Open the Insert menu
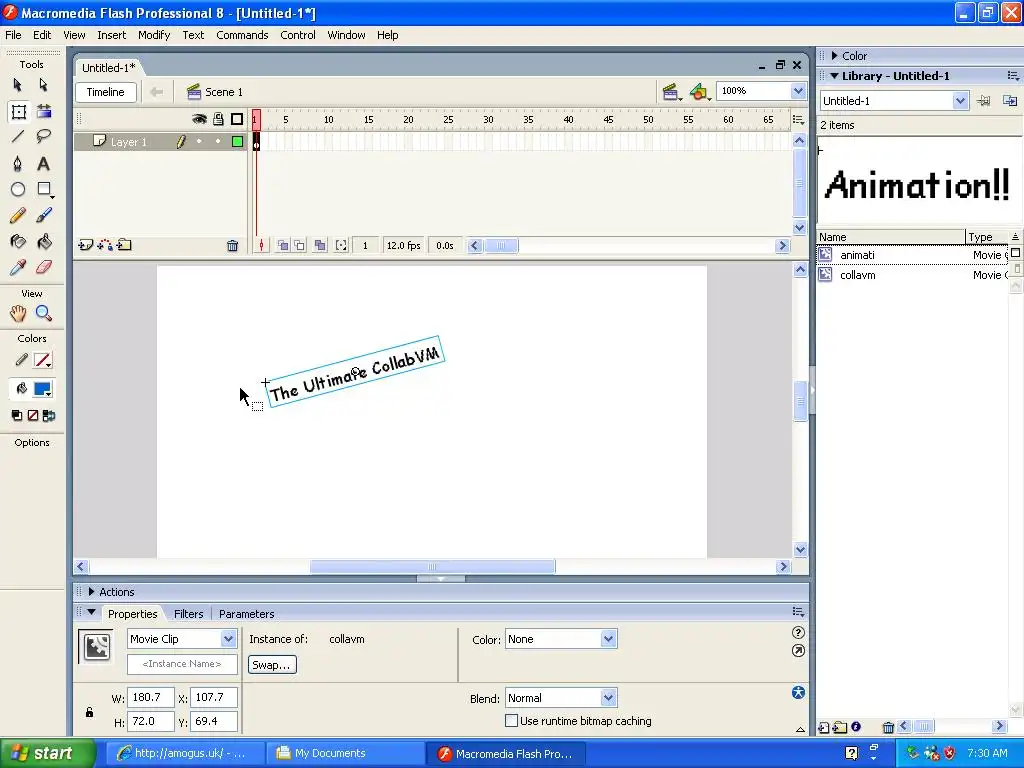This screenshot has width=1024, height=768. 112,35
